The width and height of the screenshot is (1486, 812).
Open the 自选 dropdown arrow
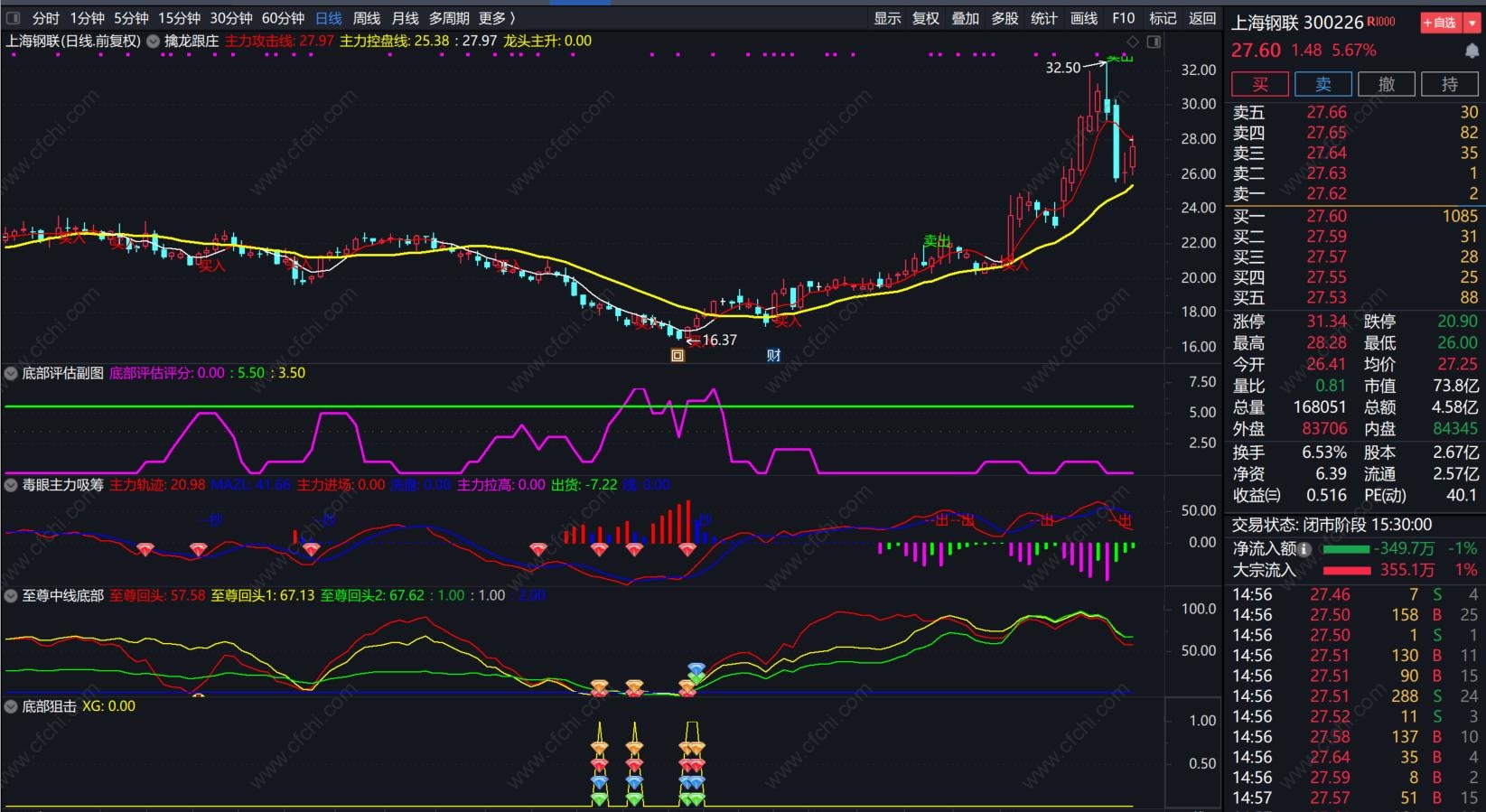point(1472,23)
